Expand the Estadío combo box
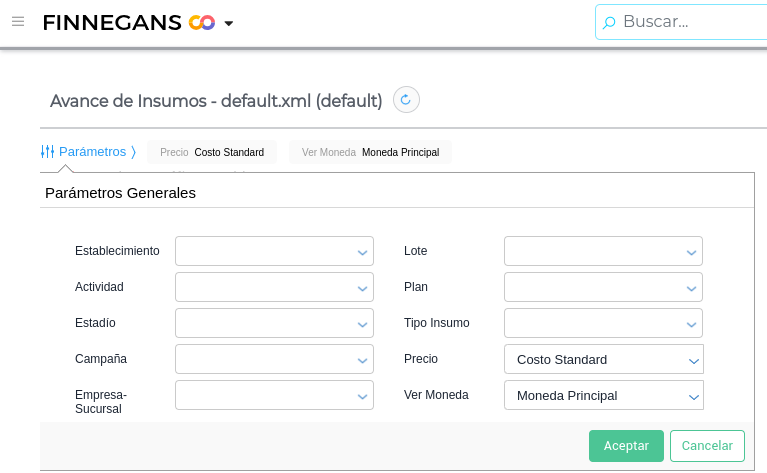 (274, 324)
